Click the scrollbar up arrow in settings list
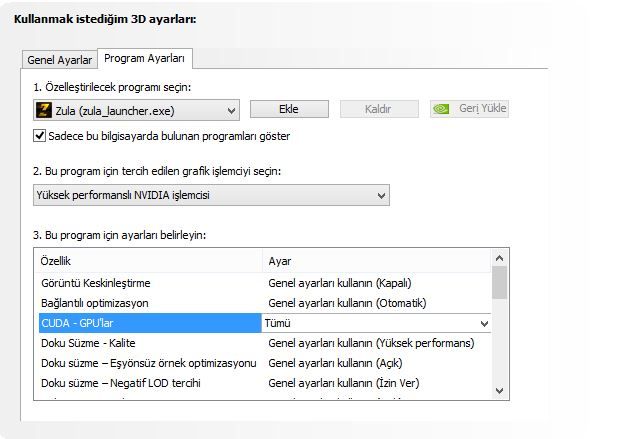Image resolution: width=631 pixels, height=439 pixels. click(x=499, y=259)
